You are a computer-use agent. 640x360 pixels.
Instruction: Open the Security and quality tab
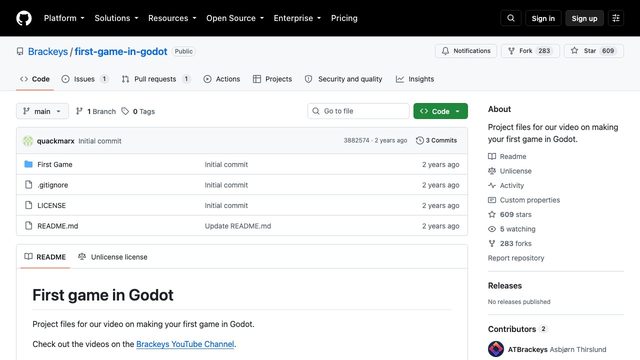point(343,79)
